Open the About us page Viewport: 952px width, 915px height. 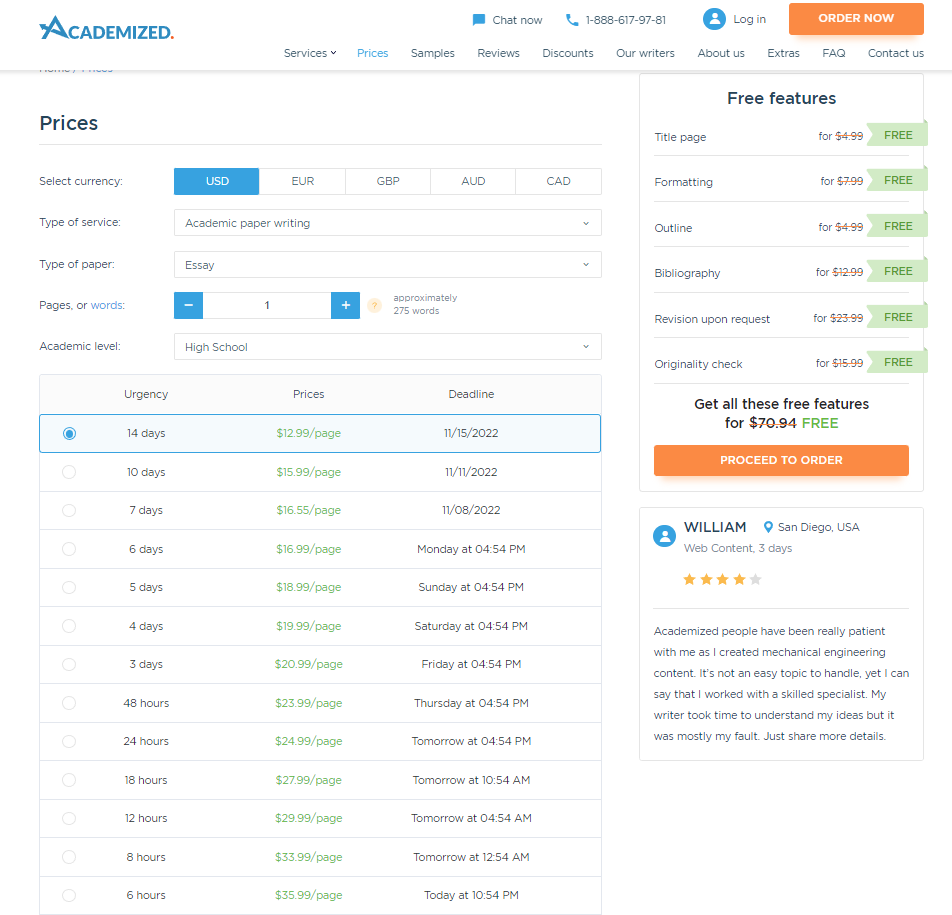[x=721, y=53]
